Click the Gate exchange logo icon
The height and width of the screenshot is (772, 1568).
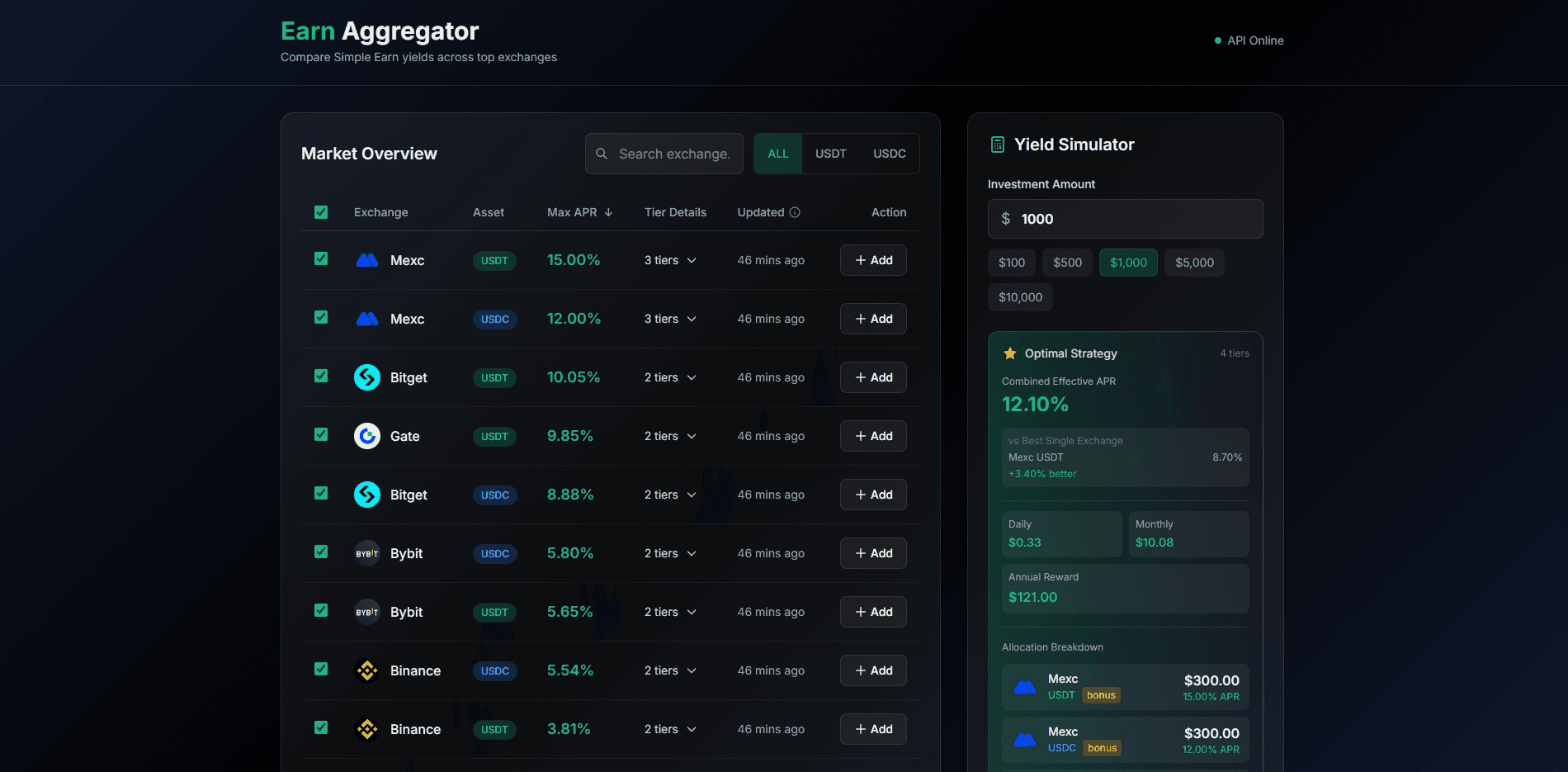click(366, 436)
